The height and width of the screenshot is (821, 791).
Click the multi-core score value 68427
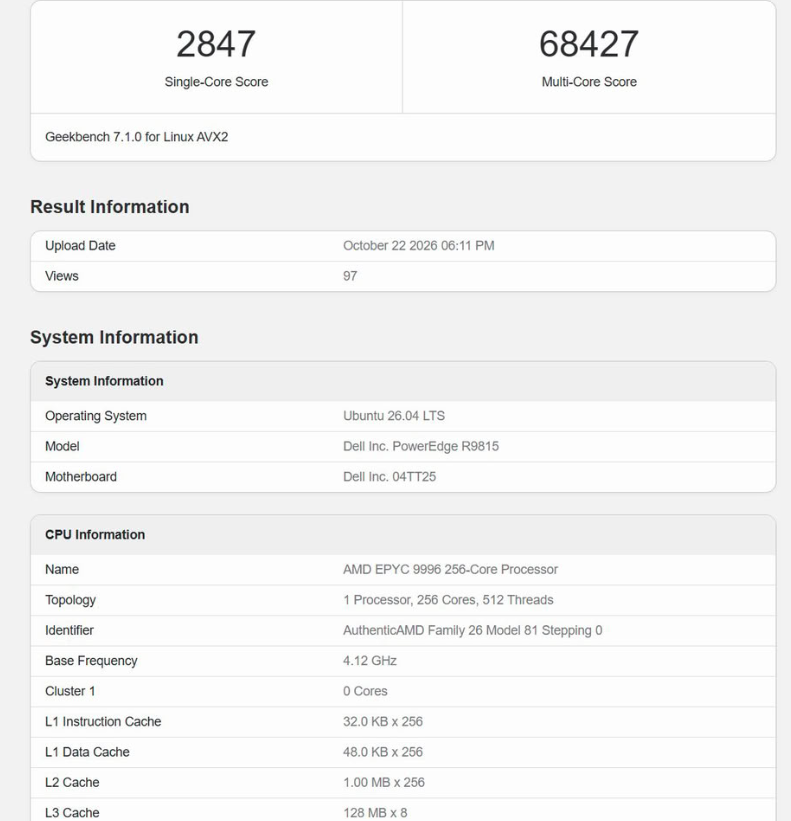coord(589,44)
